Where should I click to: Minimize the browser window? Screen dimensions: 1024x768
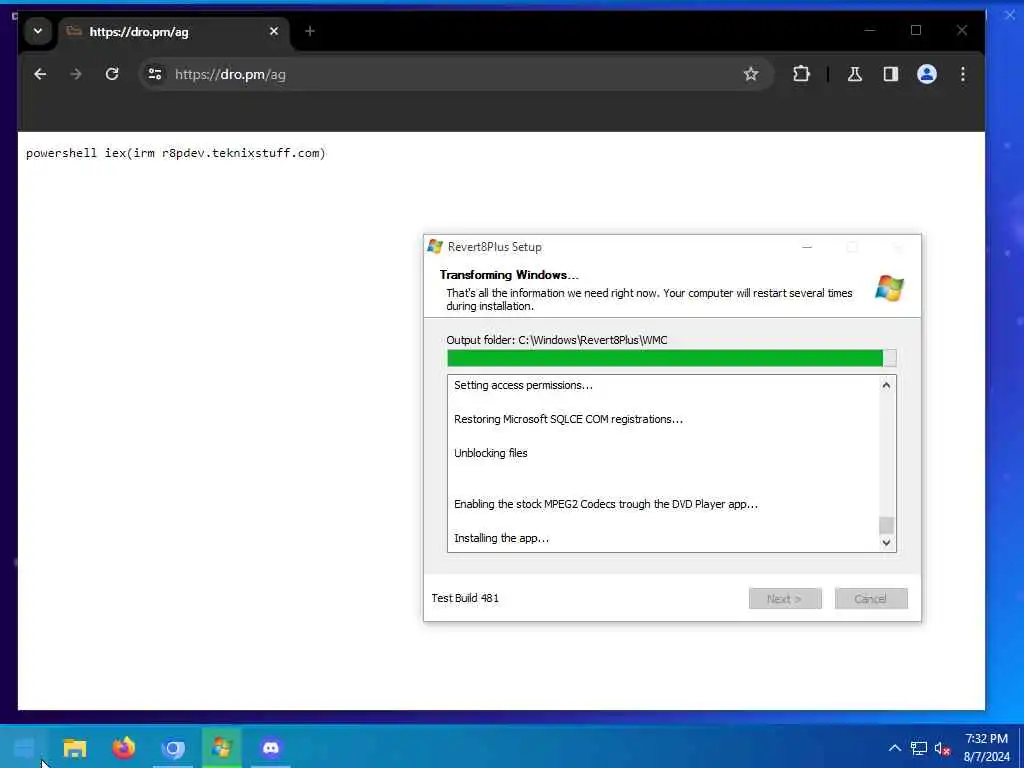[x=869, y=30]
